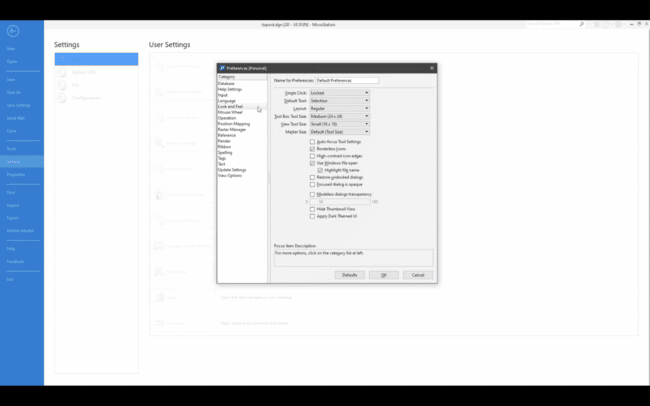Enable Apply Dark Themed UI checkbox

[x=313, y=216]
